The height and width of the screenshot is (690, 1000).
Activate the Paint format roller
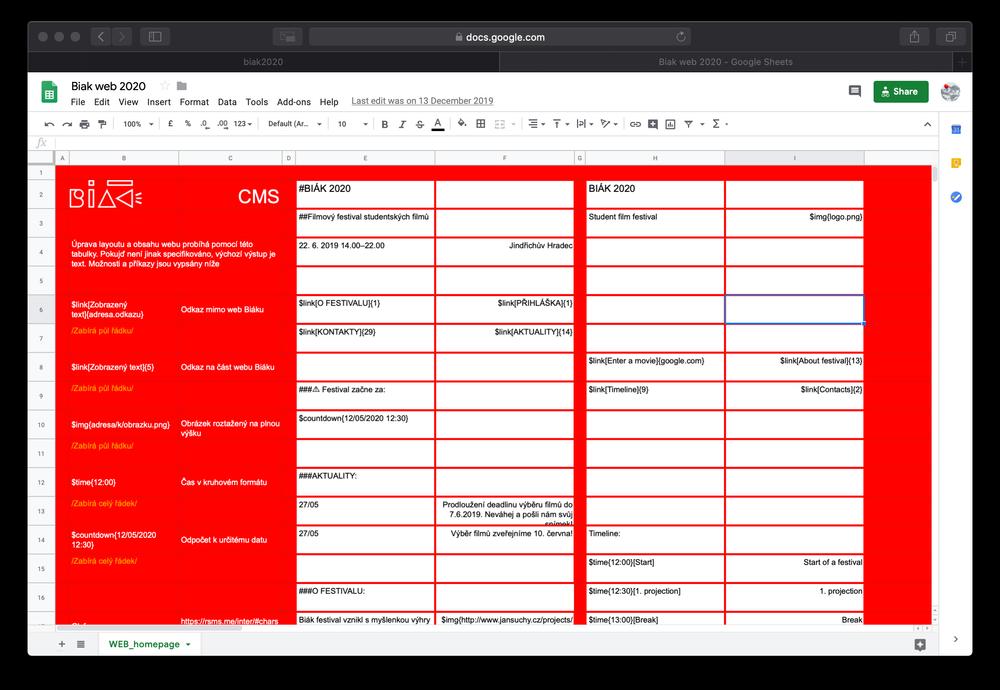(x=102, y=124)
